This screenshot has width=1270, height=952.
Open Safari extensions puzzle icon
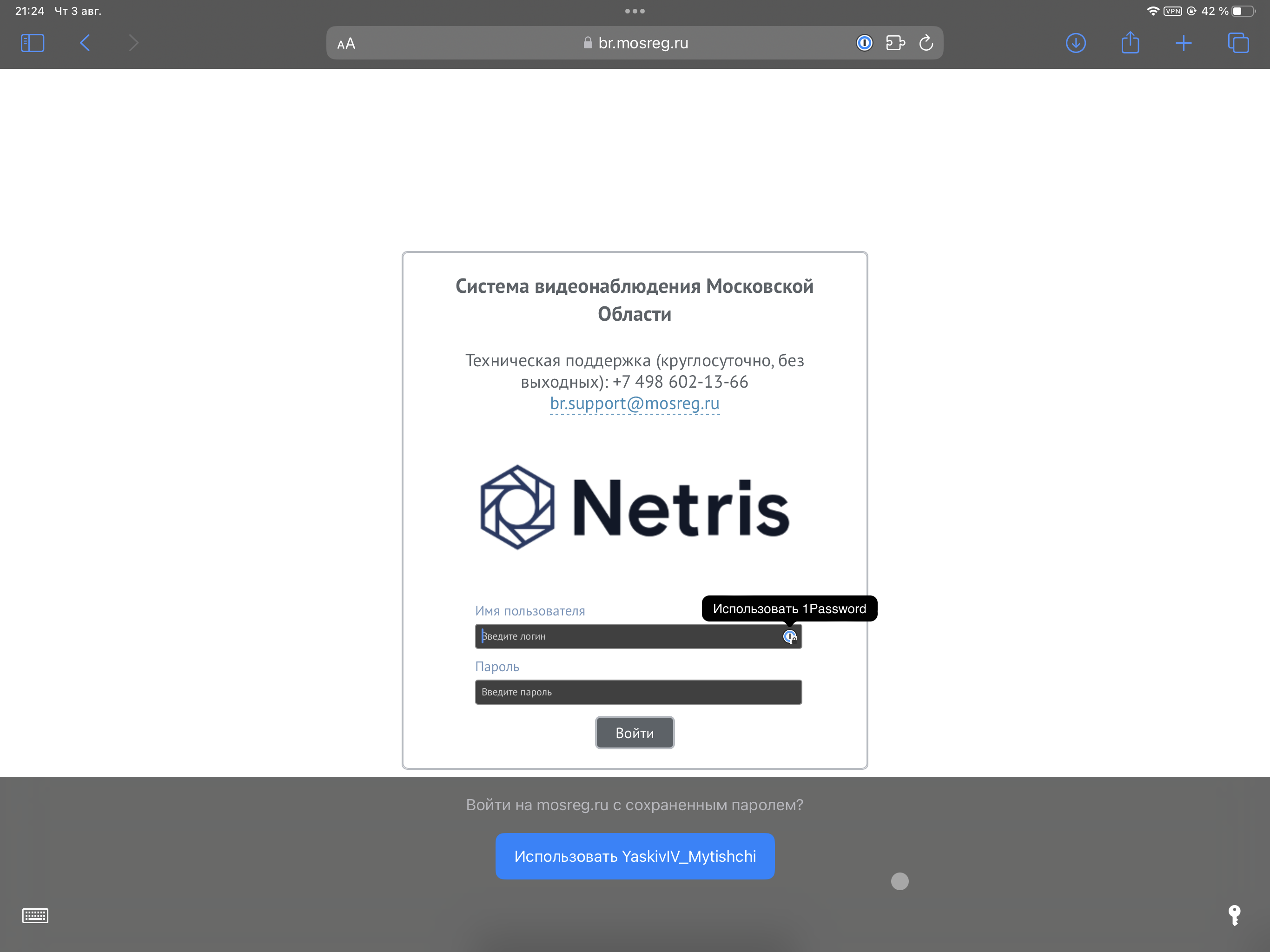(895, 43)
